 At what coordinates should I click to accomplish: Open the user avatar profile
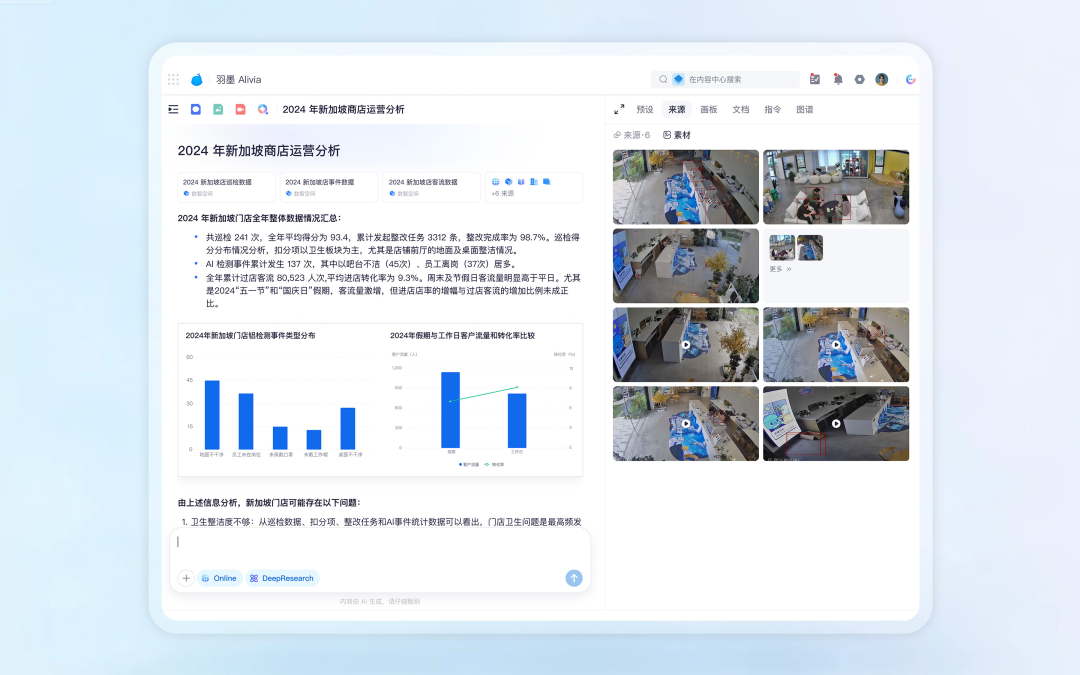pyautogui.click(x=882, y=79)
